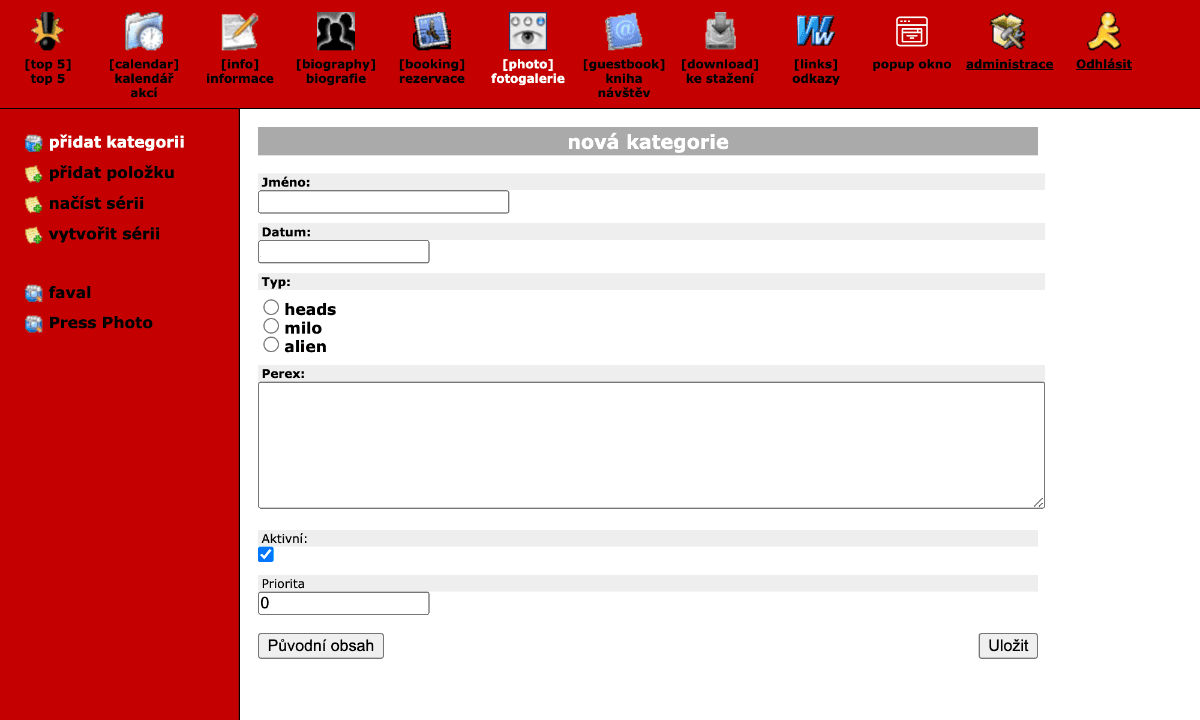Viewport: 1200px width, 720px height.
Task: Click the Perex textarea resize handle
Action: [x=1038, y=502]
